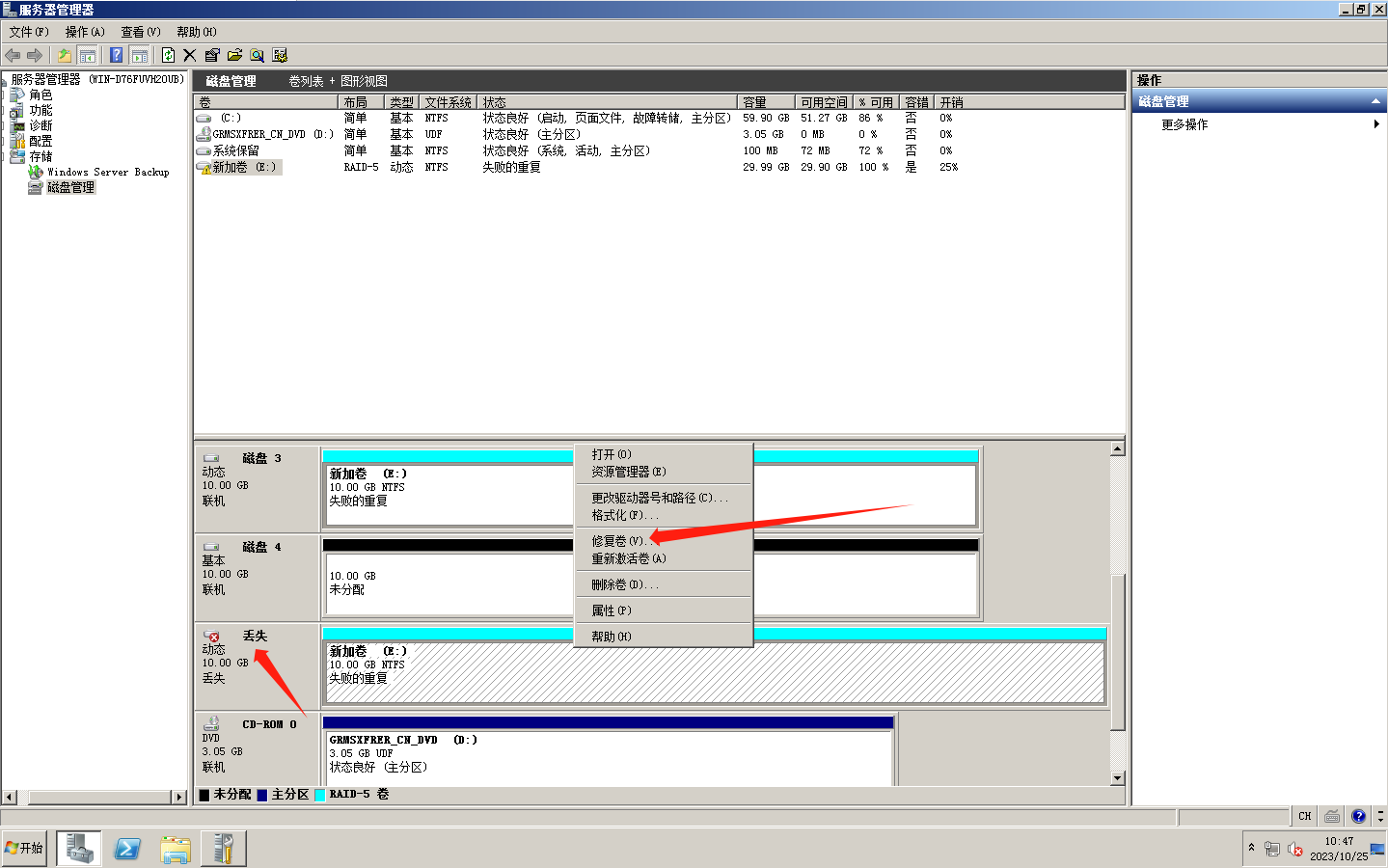The height and width of the screenshot is (868, 1388).
Task: Open the 文件(F) menu
Action: click(29, 32)
